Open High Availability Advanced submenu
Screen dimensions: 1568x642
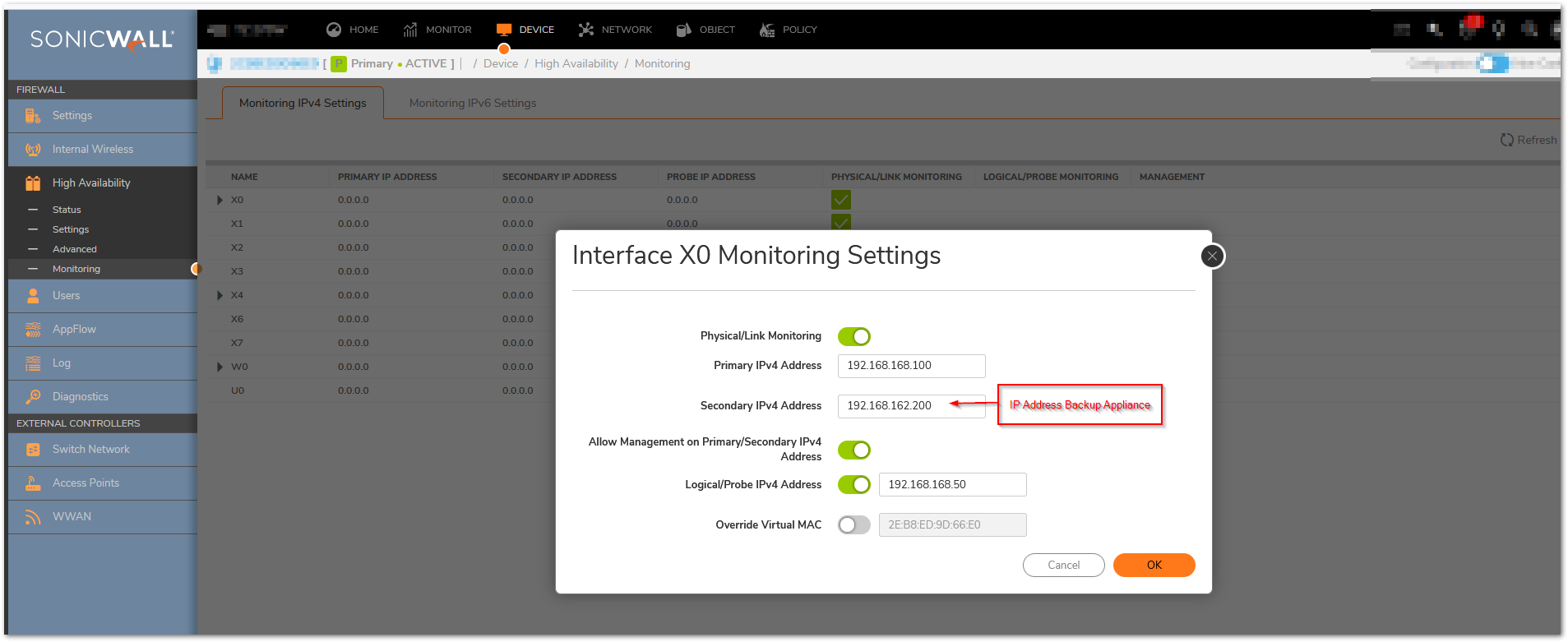pos(75,249)
